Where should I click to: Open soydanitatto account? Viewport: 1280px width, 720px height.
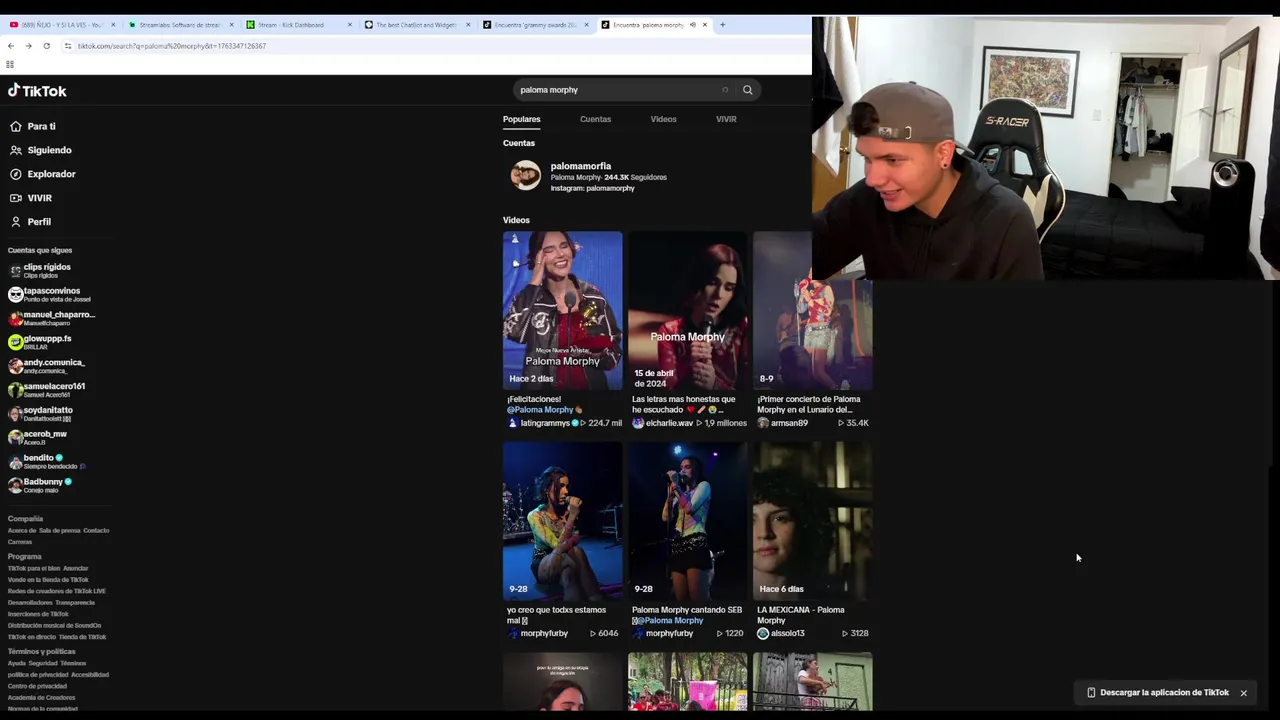[x=41, y=414]
